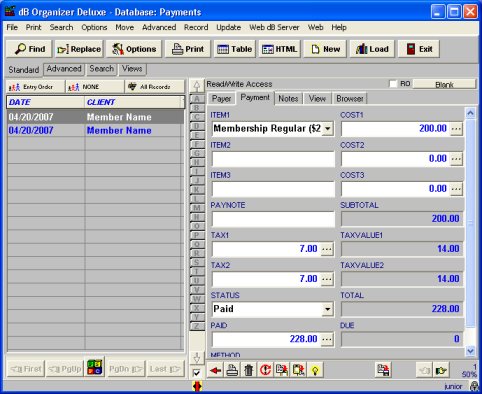Expand the STATUS Paid dropdown
The width and height of the screenshot is (482, 394).
tap(328, 309)
